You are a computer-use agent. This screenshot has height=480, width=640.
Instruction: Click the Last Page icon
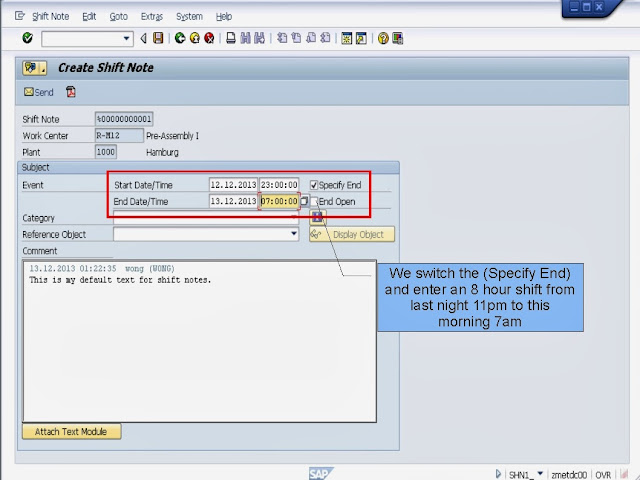point(325,38)
